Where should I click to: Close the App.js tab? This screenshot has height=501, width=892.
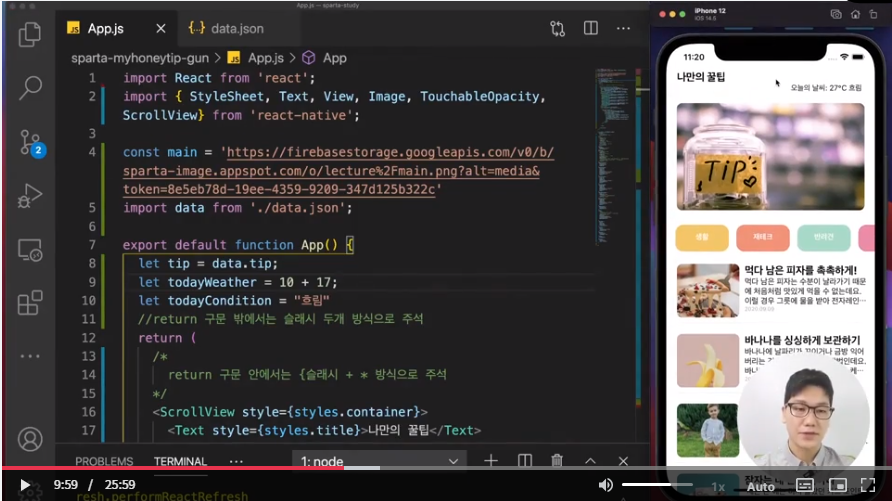(x=161, y=28)
